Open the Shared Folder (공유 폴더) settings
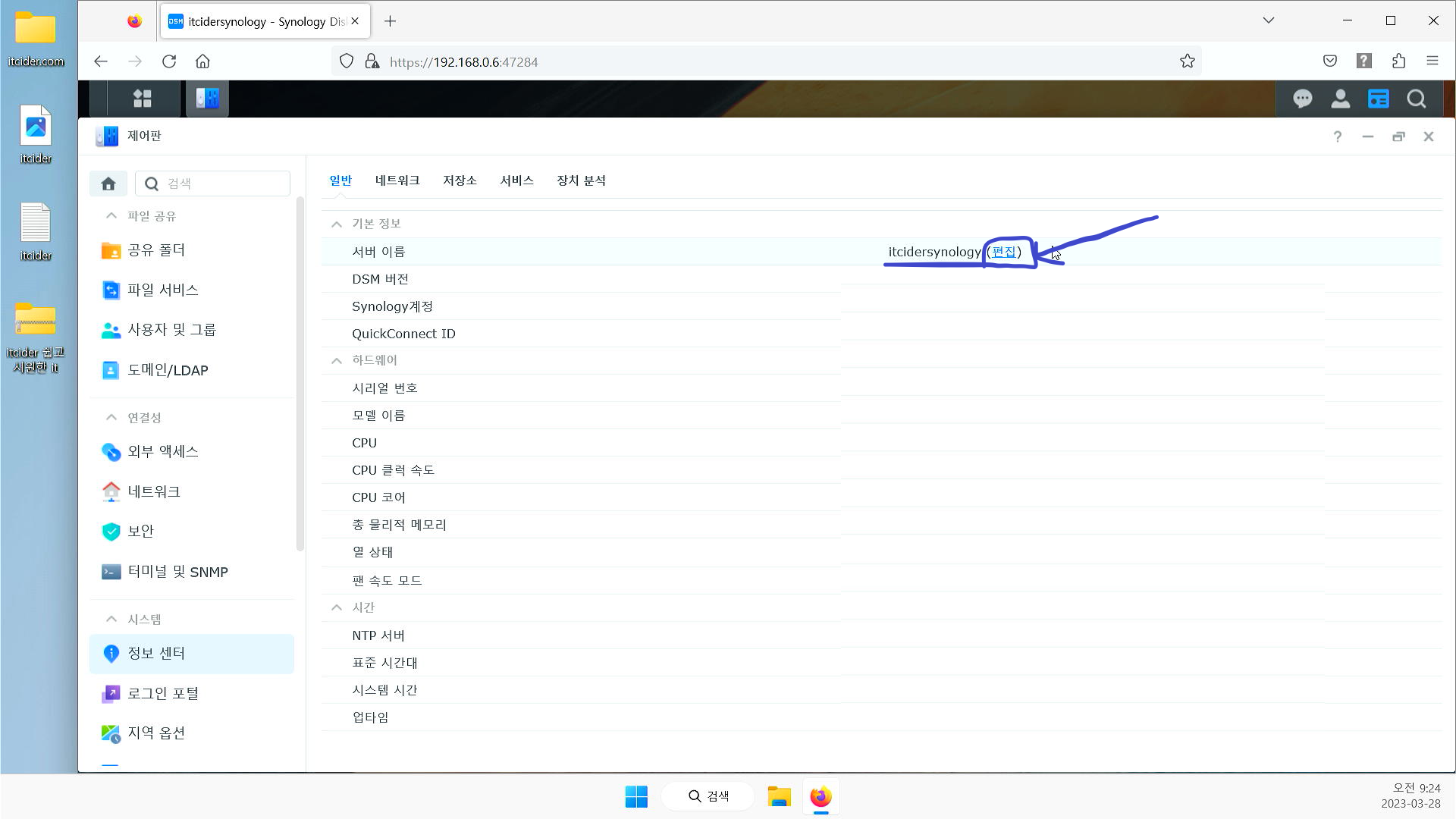The height and width of the screenshot is (819, 1456). point(156,250)
